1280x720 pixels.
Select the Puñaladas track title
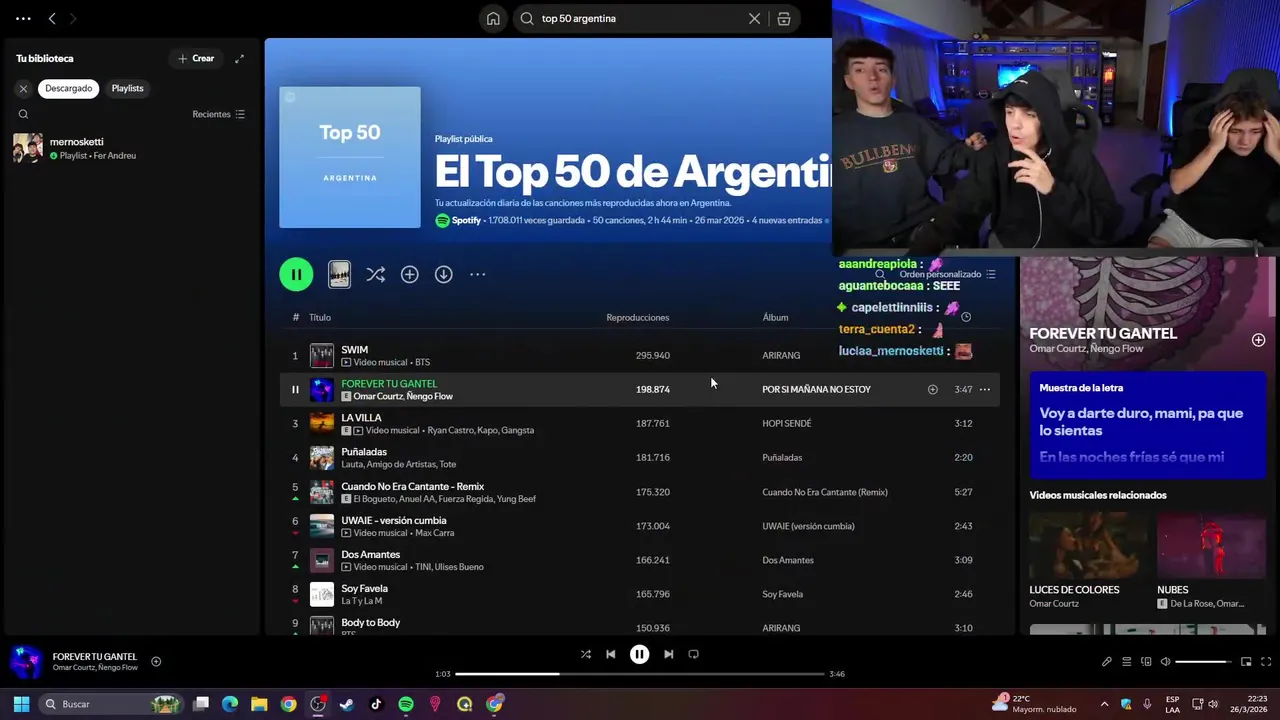pos(364,451)
